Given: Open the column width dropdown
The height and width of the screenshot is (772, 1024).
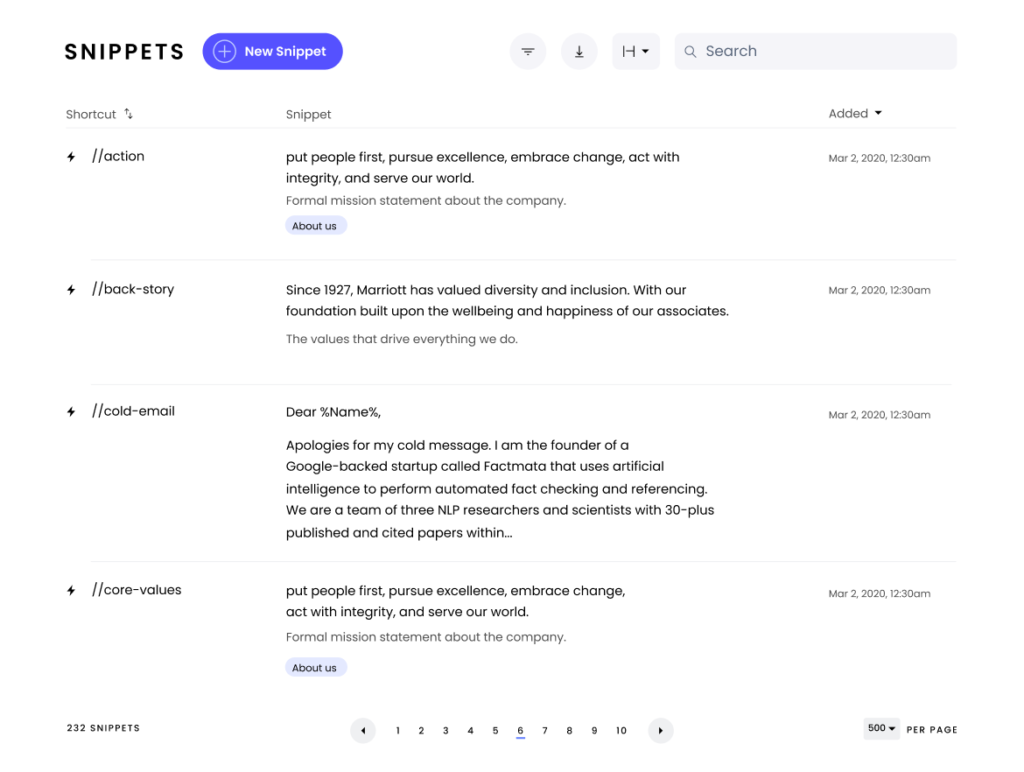Looking at the screenshot, I should point(635,52).
